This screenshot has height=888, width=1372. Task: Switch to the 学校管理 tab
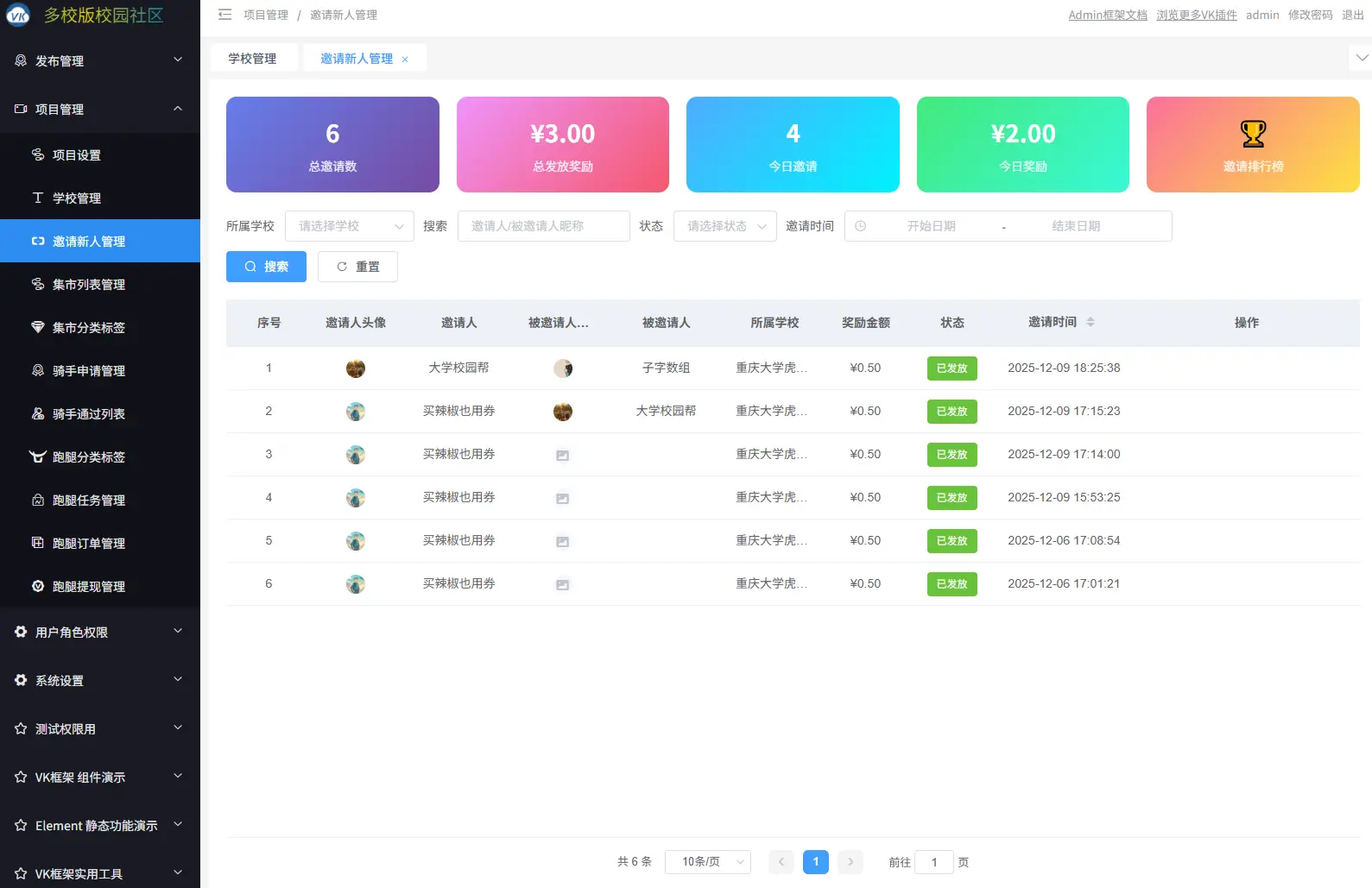click(x=252, y=59)
